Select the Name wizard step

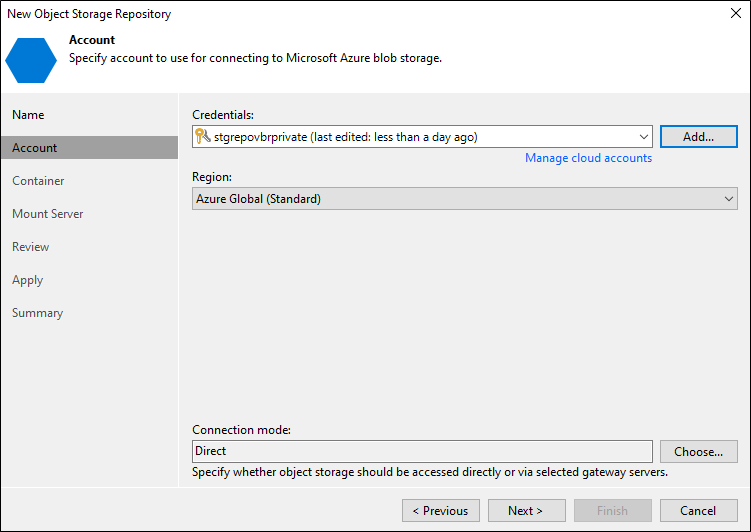[28, 115]
